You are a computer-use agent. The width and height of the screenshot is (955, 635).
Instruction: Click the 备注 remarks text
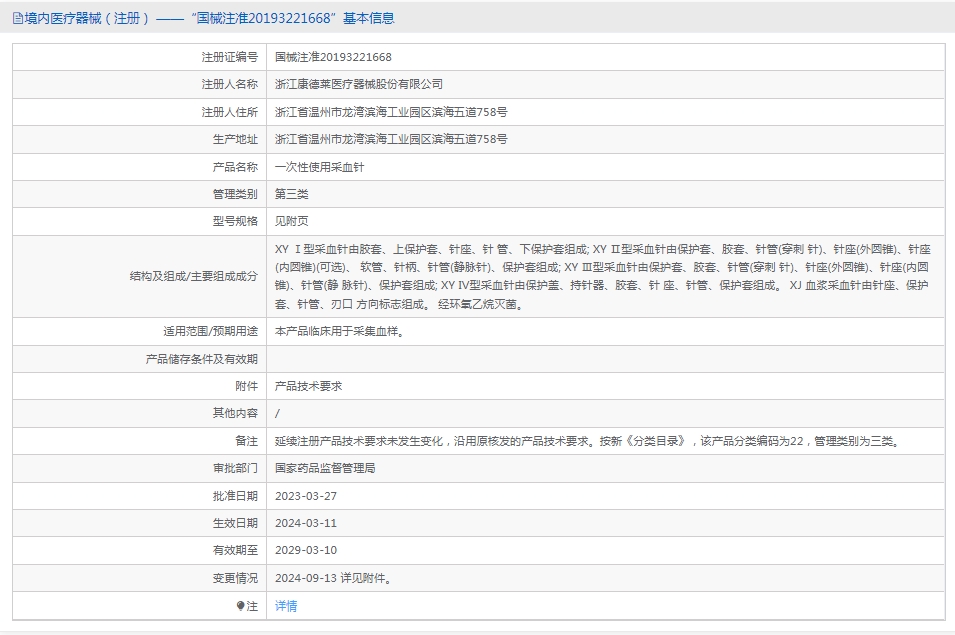tap(588, 441)
